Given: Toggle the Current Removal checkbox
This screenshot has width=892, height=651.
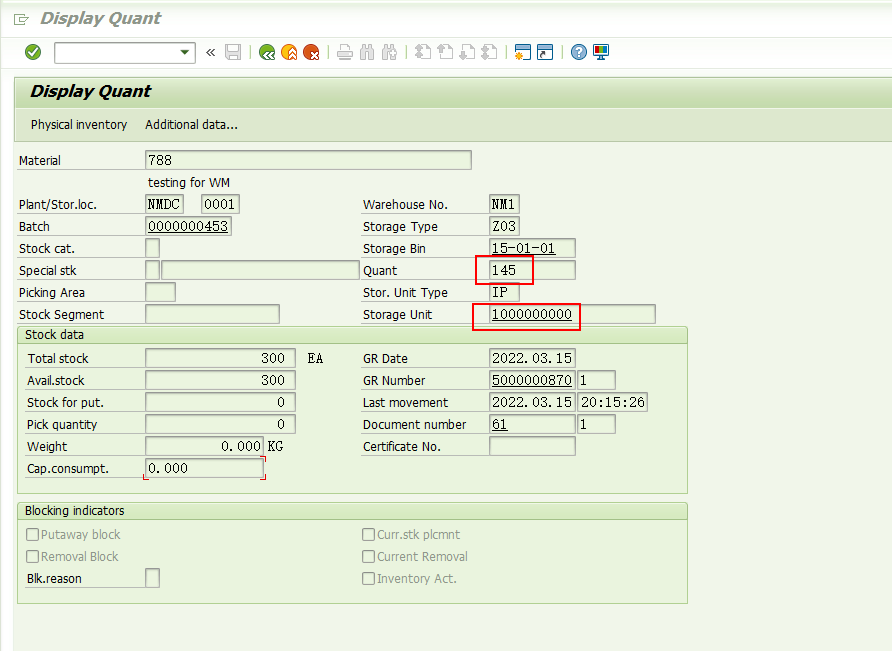Looking at the screenshot, I should tap(369, 557).
